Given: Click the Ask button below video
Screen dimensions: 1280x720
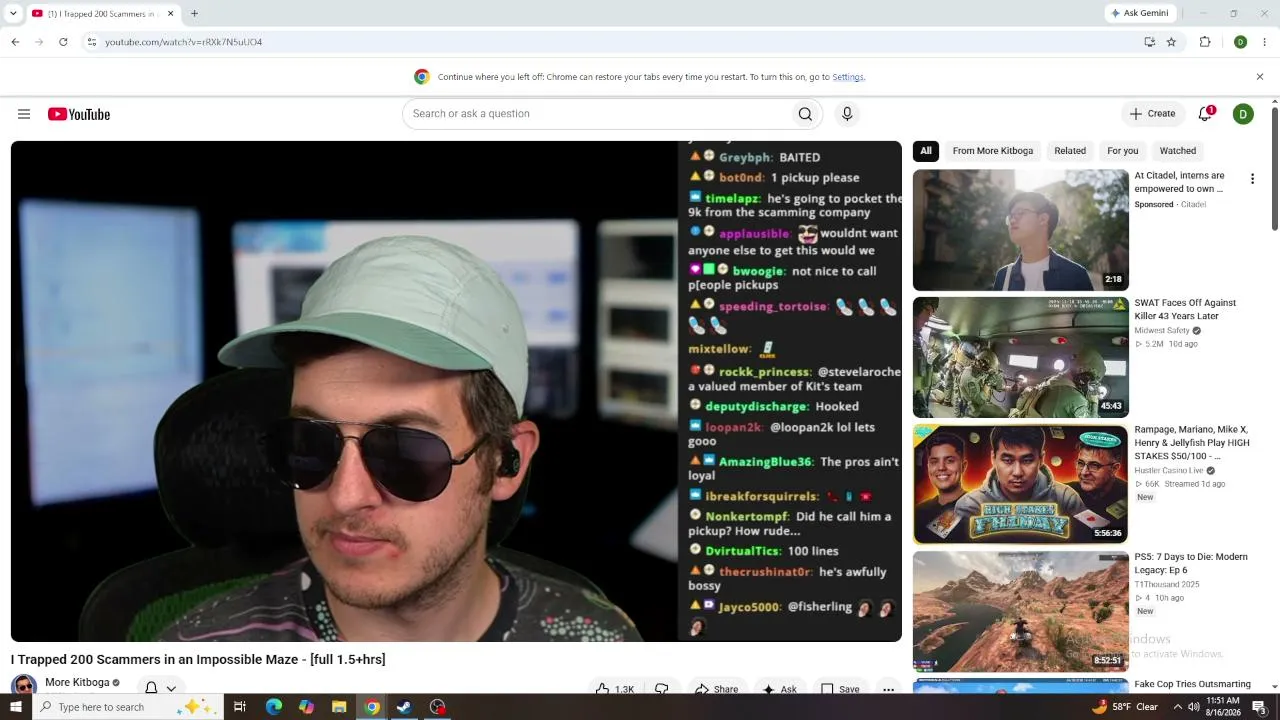Looking at the screenshot, I should tap(780, 689).
